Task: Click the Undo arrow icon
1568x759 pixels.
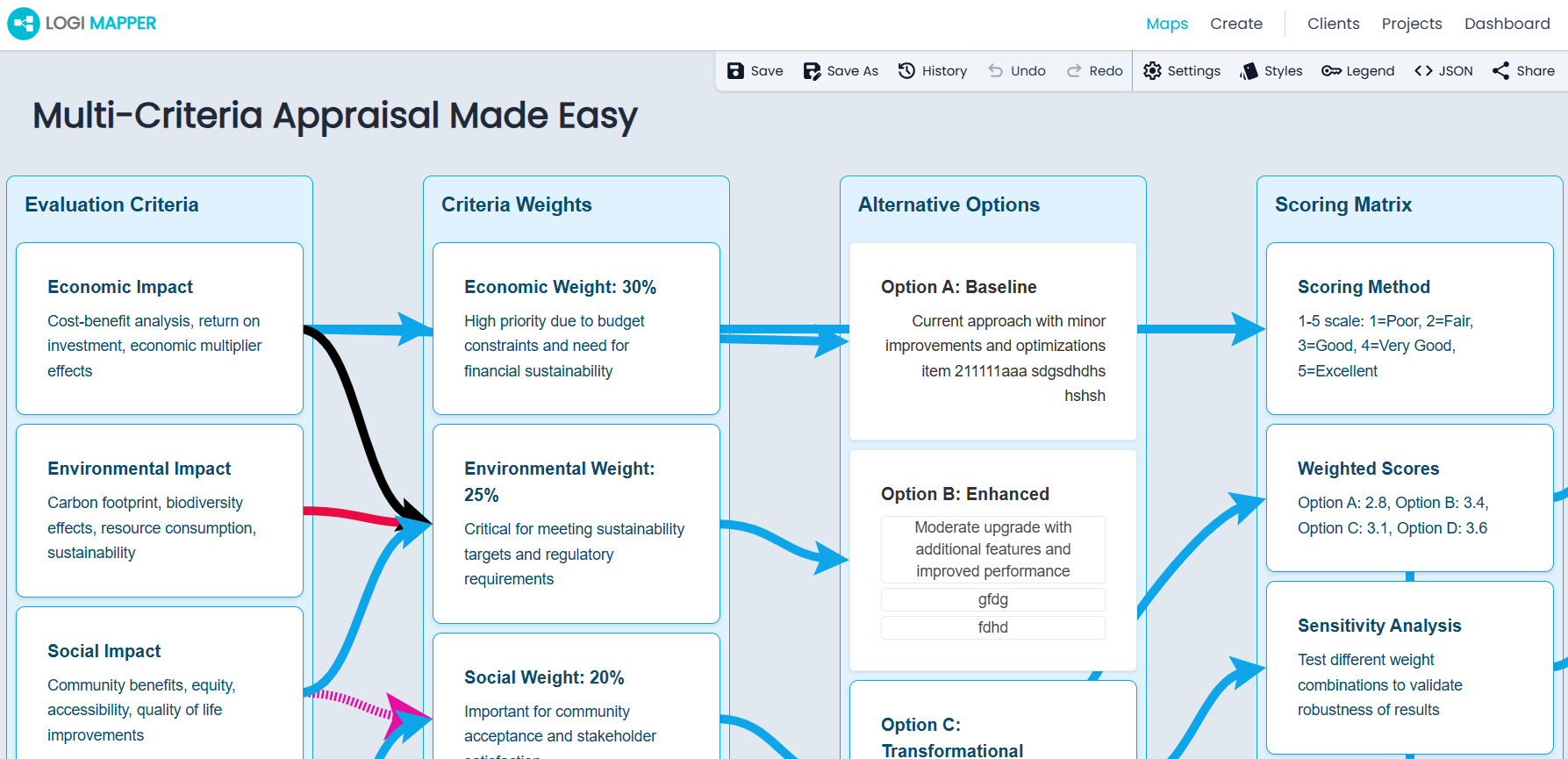Action: [x=996, y=71]
